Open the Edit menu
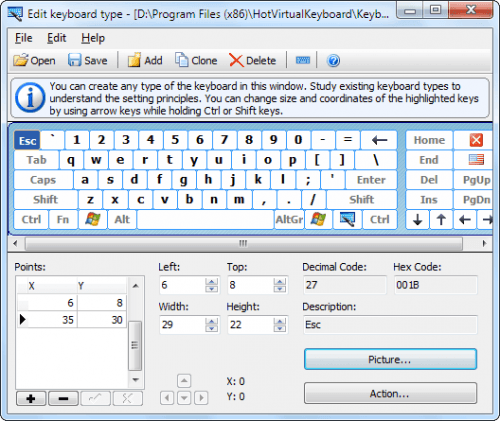 click(56, 38)
